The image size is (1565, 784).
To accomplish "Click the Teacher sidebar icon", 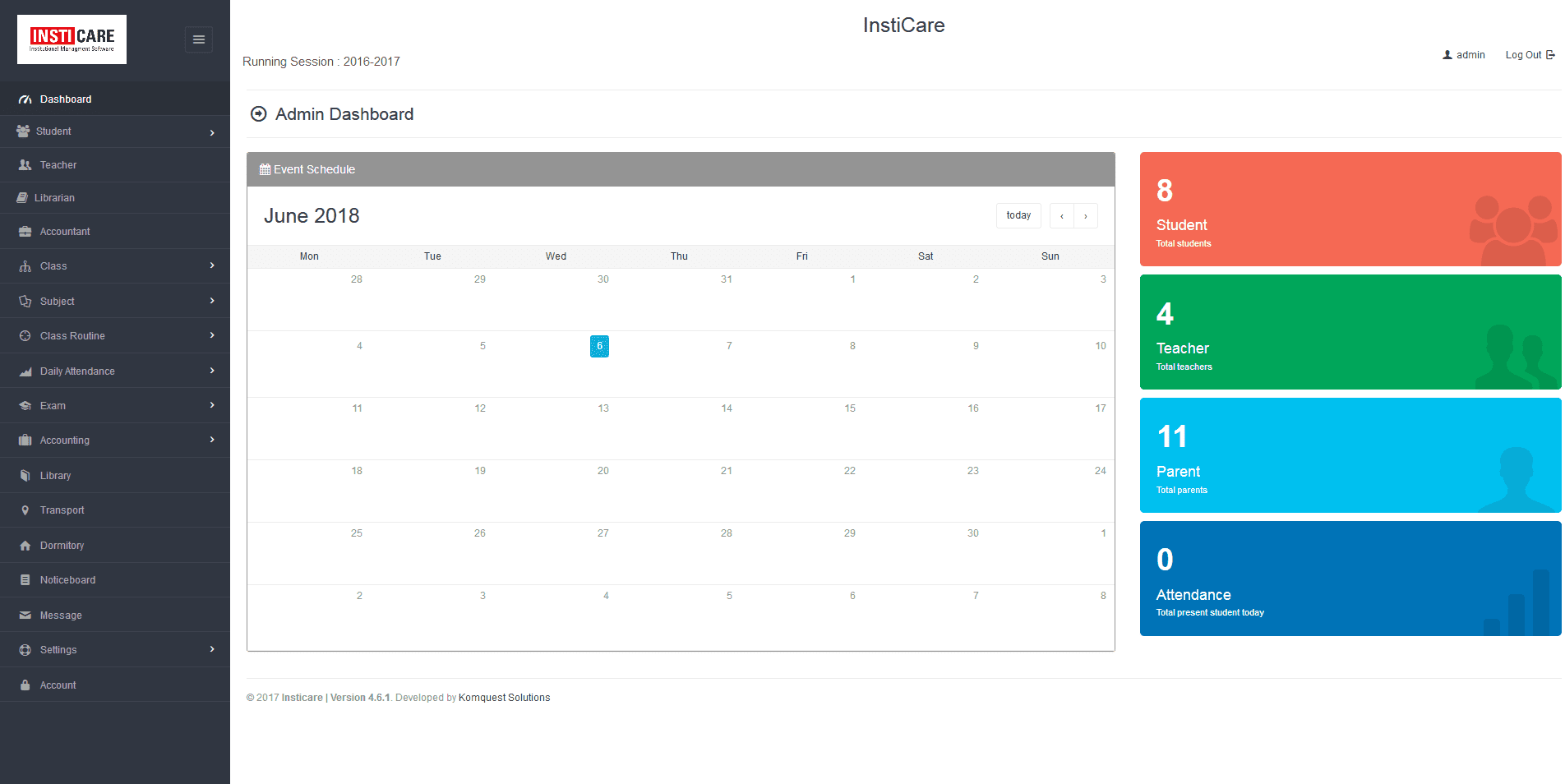I will [25, 165].
